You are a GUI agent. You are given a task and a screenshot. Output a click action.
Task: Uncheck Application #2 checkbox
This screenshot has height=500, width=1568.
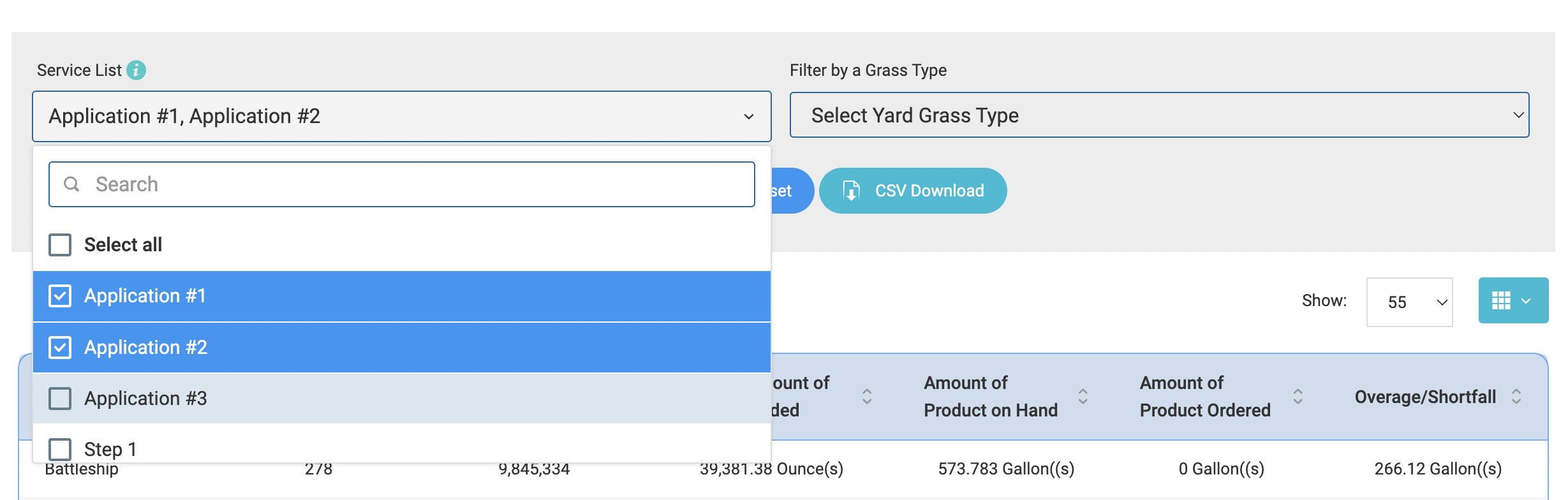pos(60,348)
